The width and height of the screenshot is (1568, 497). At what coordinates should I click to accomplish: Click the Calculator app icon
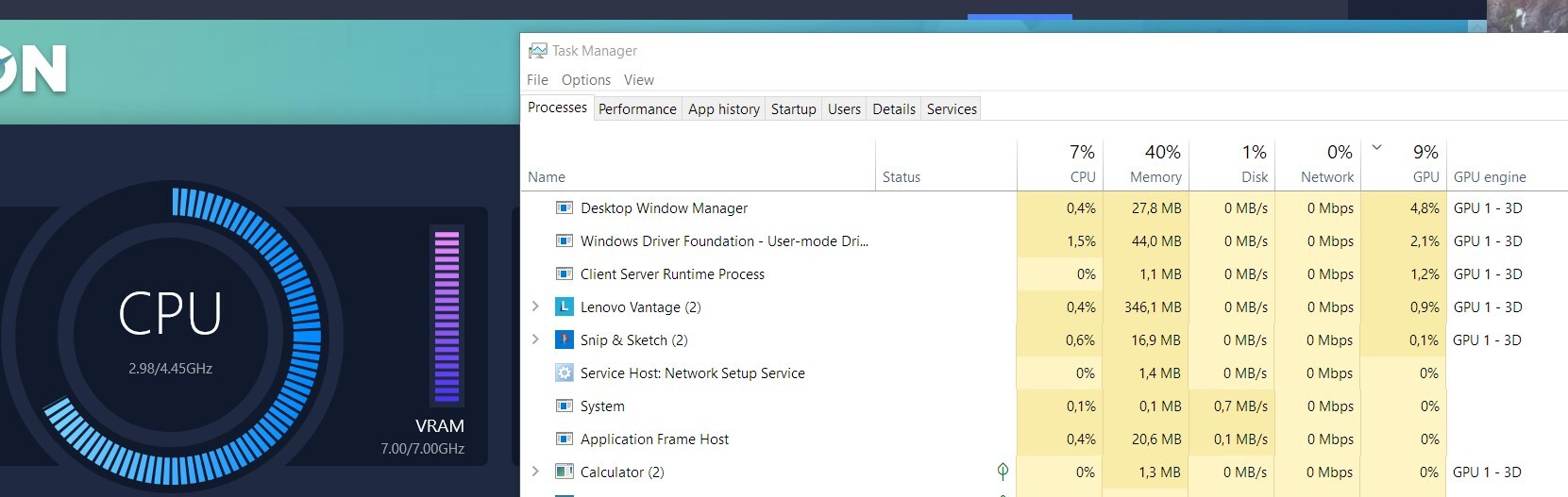tap(565, 472)
